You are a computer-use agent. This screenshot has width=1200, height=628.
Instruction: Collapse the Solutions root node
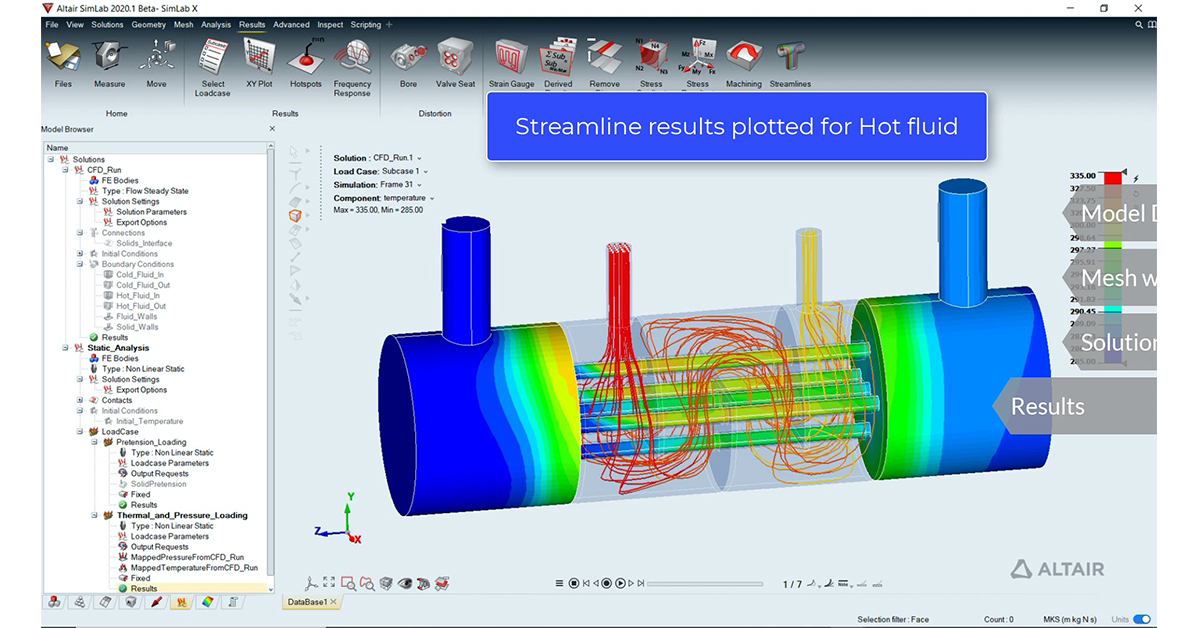(x=50, y=159)
